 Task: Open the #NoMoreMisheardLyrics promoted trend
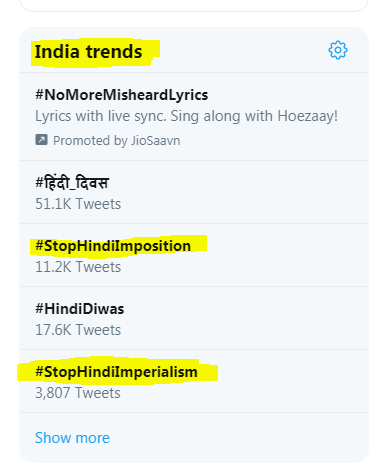[122, 95]
